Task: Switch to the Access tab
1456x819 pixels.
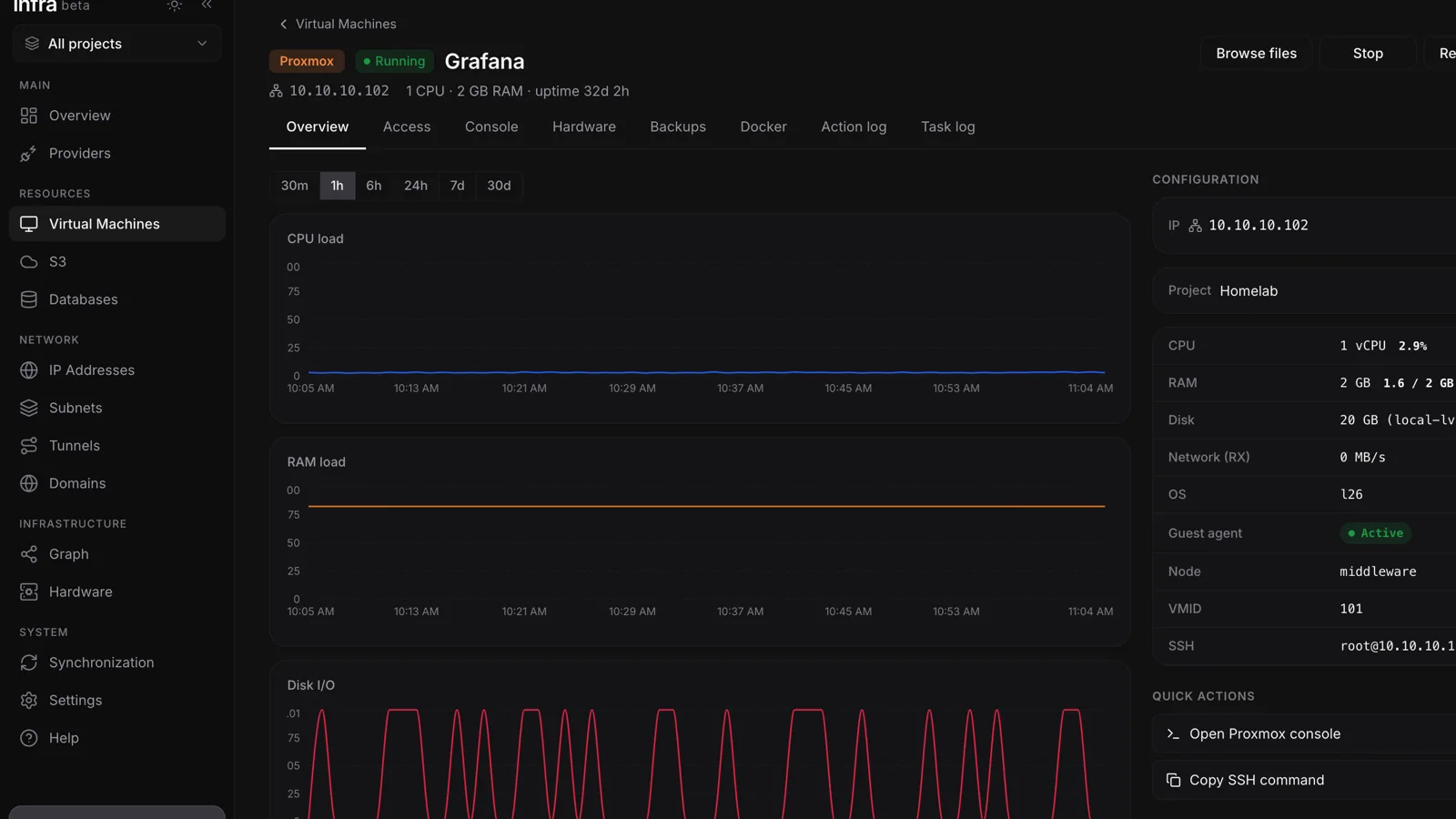Action: pyautogui.click(x=407, y=126)
